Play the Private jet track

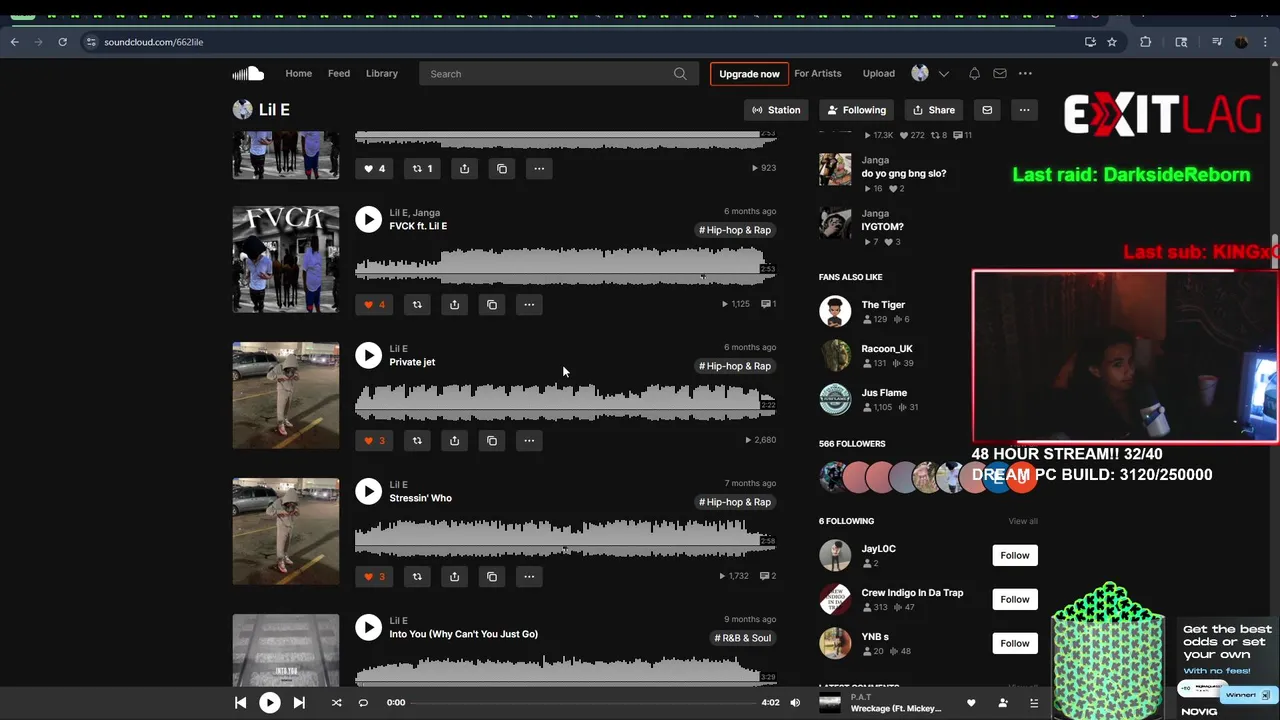pos(368,355)
